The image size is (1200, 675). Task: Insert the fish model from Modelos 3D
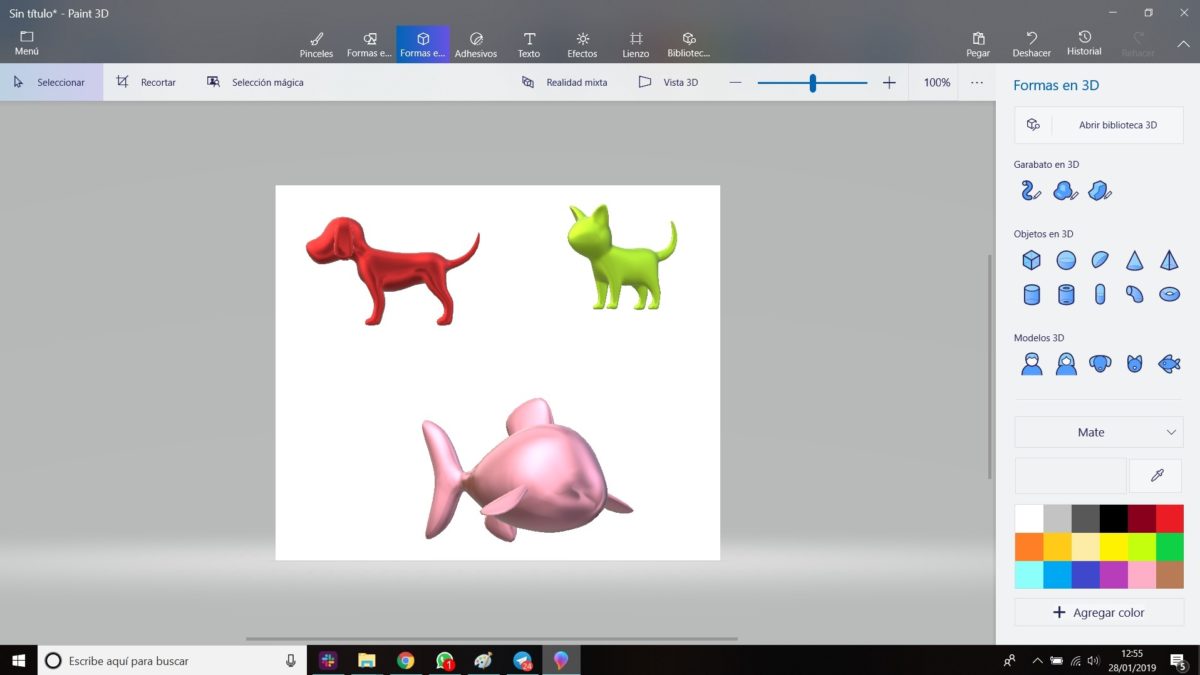[1168, 363]
